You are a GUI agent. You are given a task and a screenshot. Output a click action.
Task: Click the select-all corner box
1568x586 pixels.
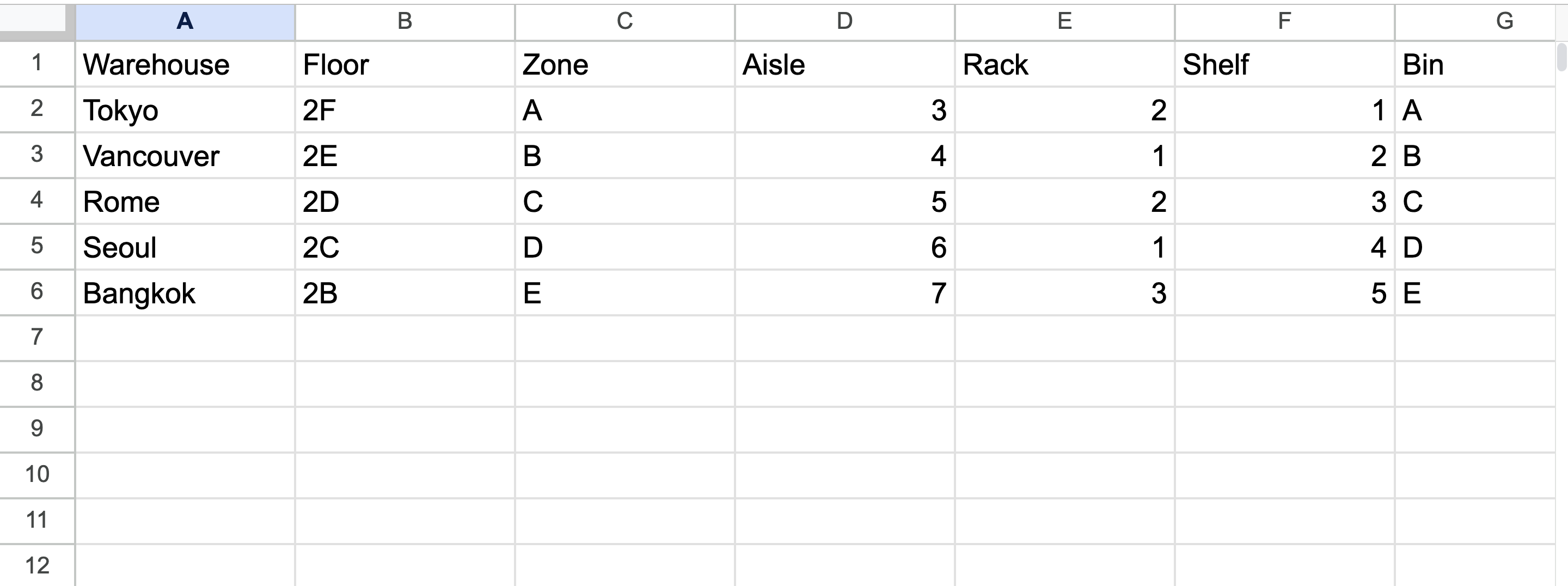click(36, 20)
